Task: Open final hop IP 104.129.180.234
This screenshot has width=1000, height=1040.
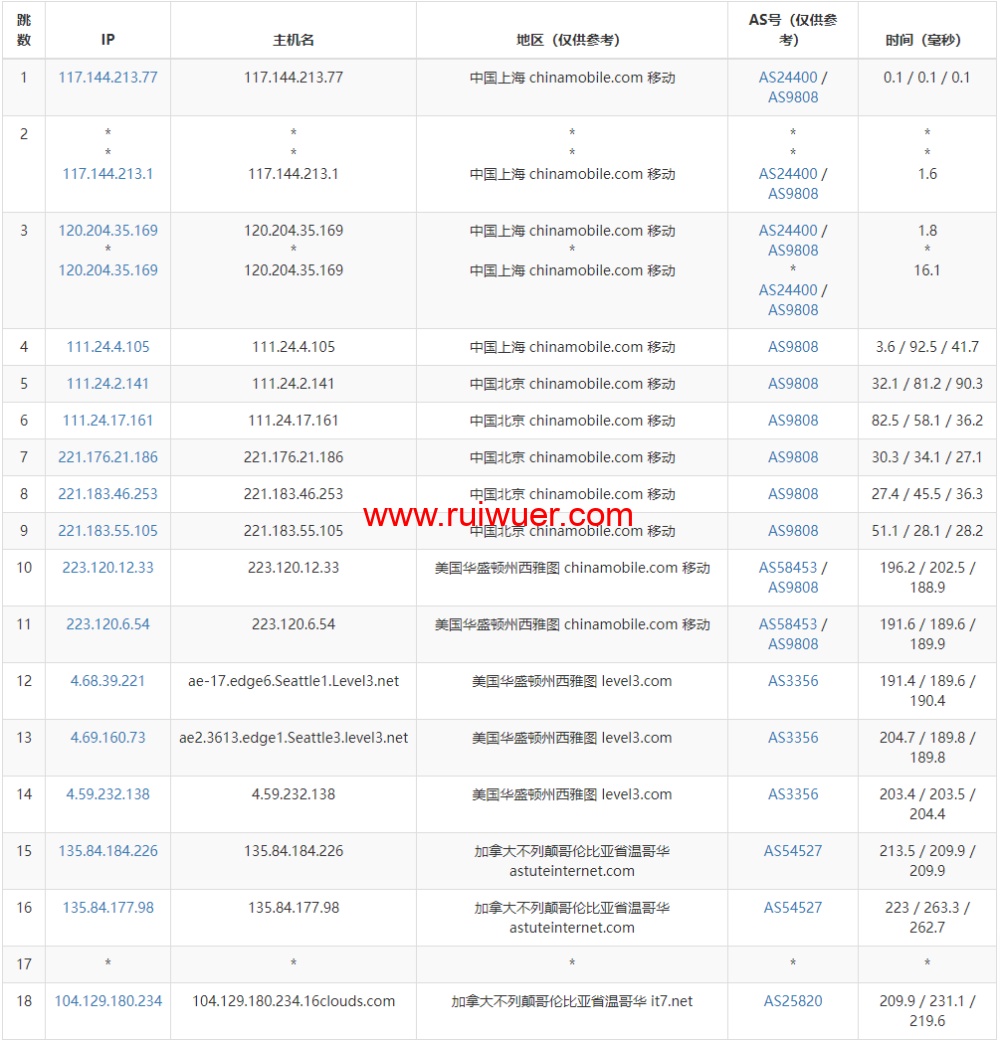Action: click(x=108, y=1001)
